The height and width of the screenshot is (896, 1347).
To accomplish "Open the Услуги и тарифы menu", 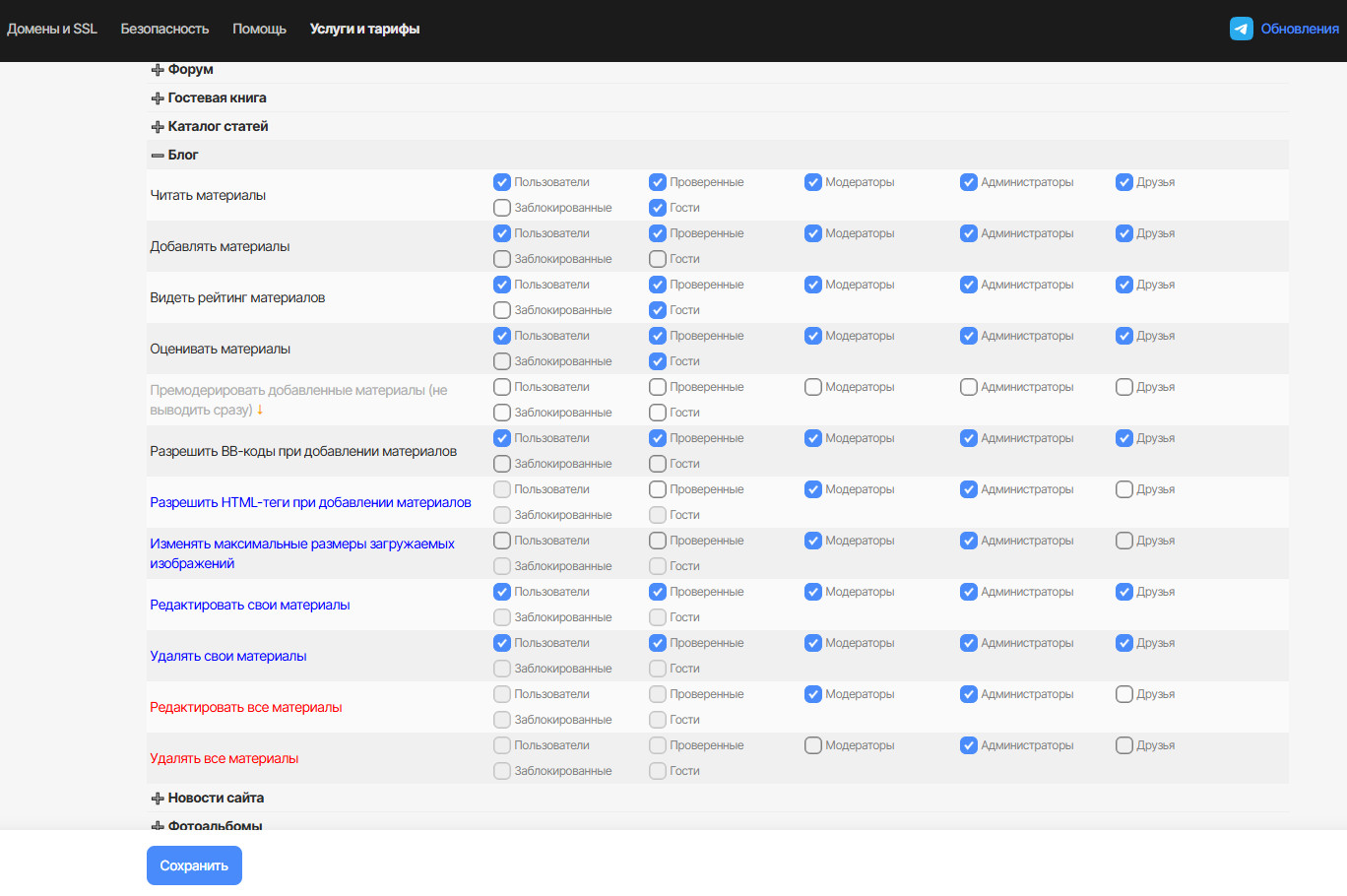I will coord(364,29).
